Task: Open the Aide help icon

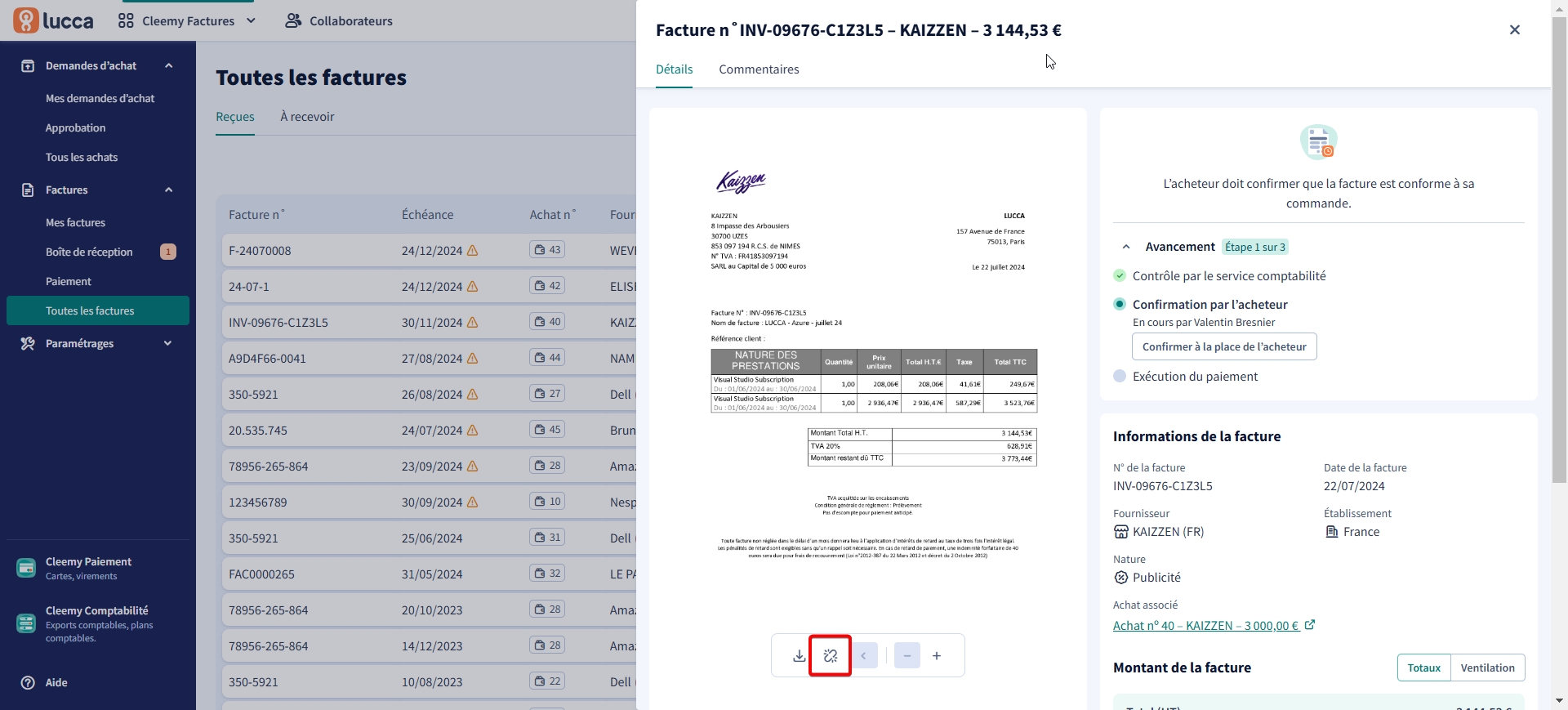Action: [28, 682]
